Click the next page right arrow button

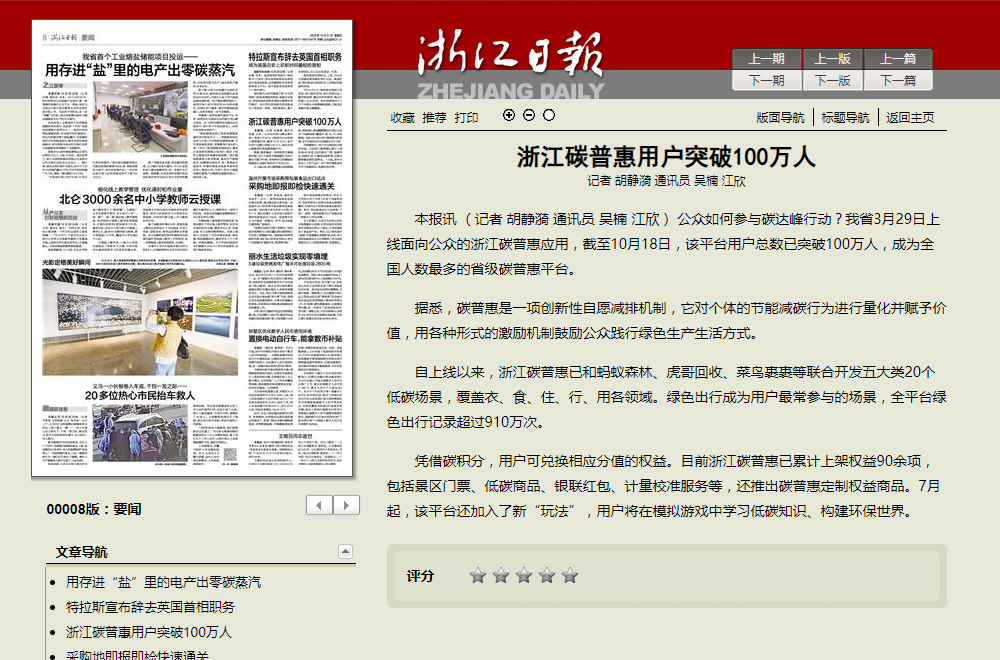tap(346, 505)
